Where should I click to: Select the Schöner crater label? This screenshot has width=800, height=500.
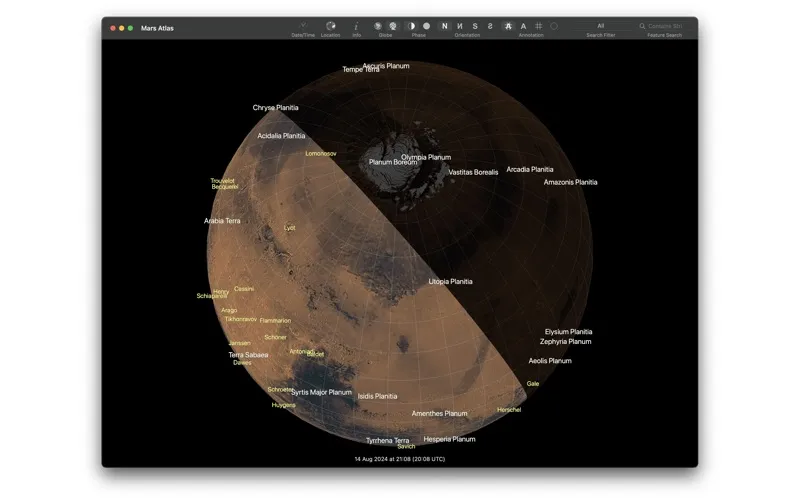tap(276, 337)
